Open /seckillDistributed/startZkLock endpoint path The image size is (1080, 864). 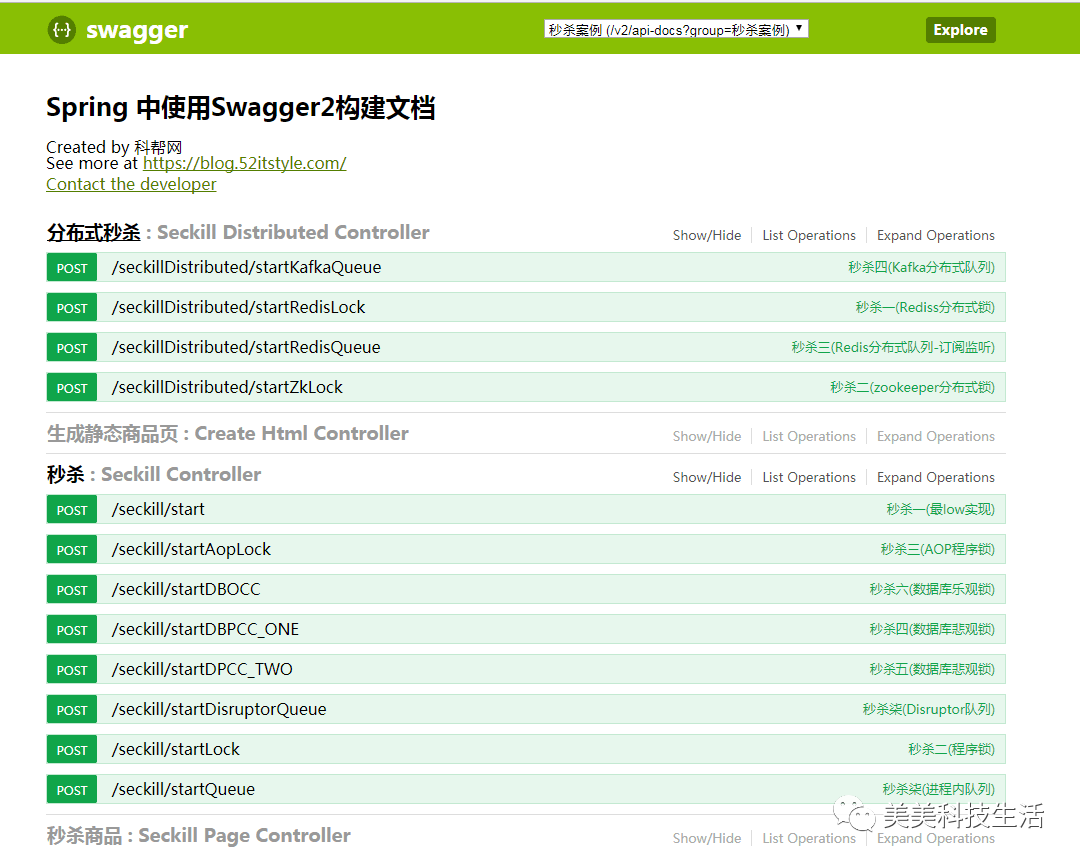pyautogui.click(x=227, y=387)
